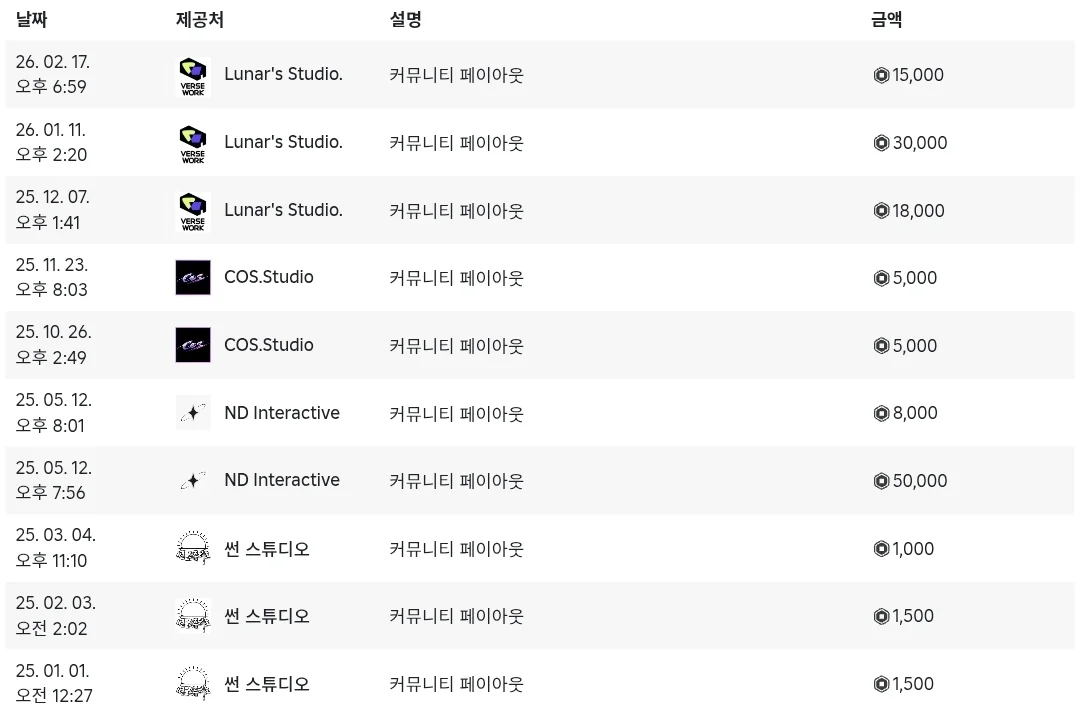Open 썬 스튜디오 link in 25. 03. 04. row
Viewport: 1080px width, 726px height.
click(267, 549)
